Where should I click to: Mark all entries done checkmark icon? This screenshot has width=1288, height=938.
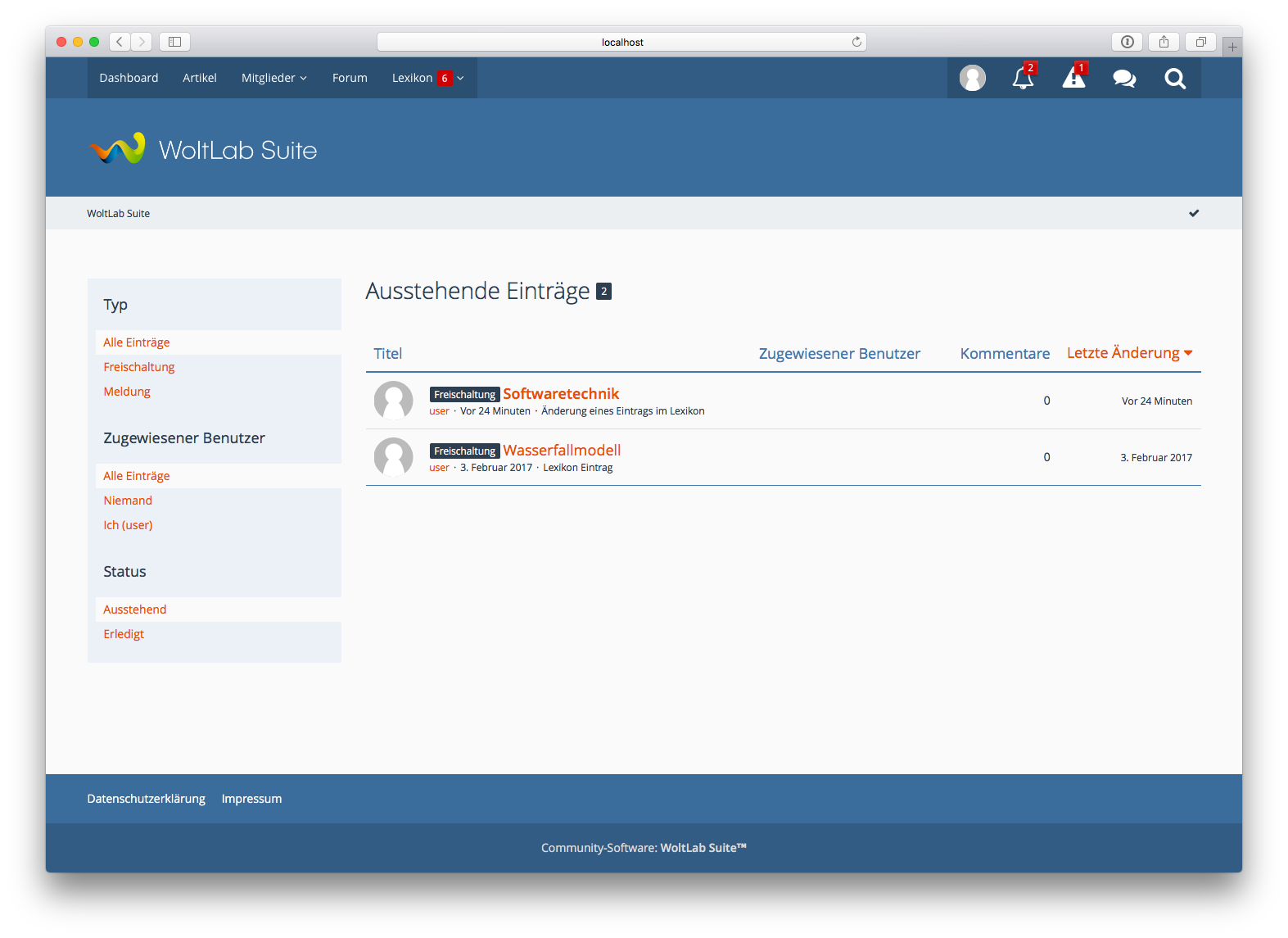tap(1194, 213)
